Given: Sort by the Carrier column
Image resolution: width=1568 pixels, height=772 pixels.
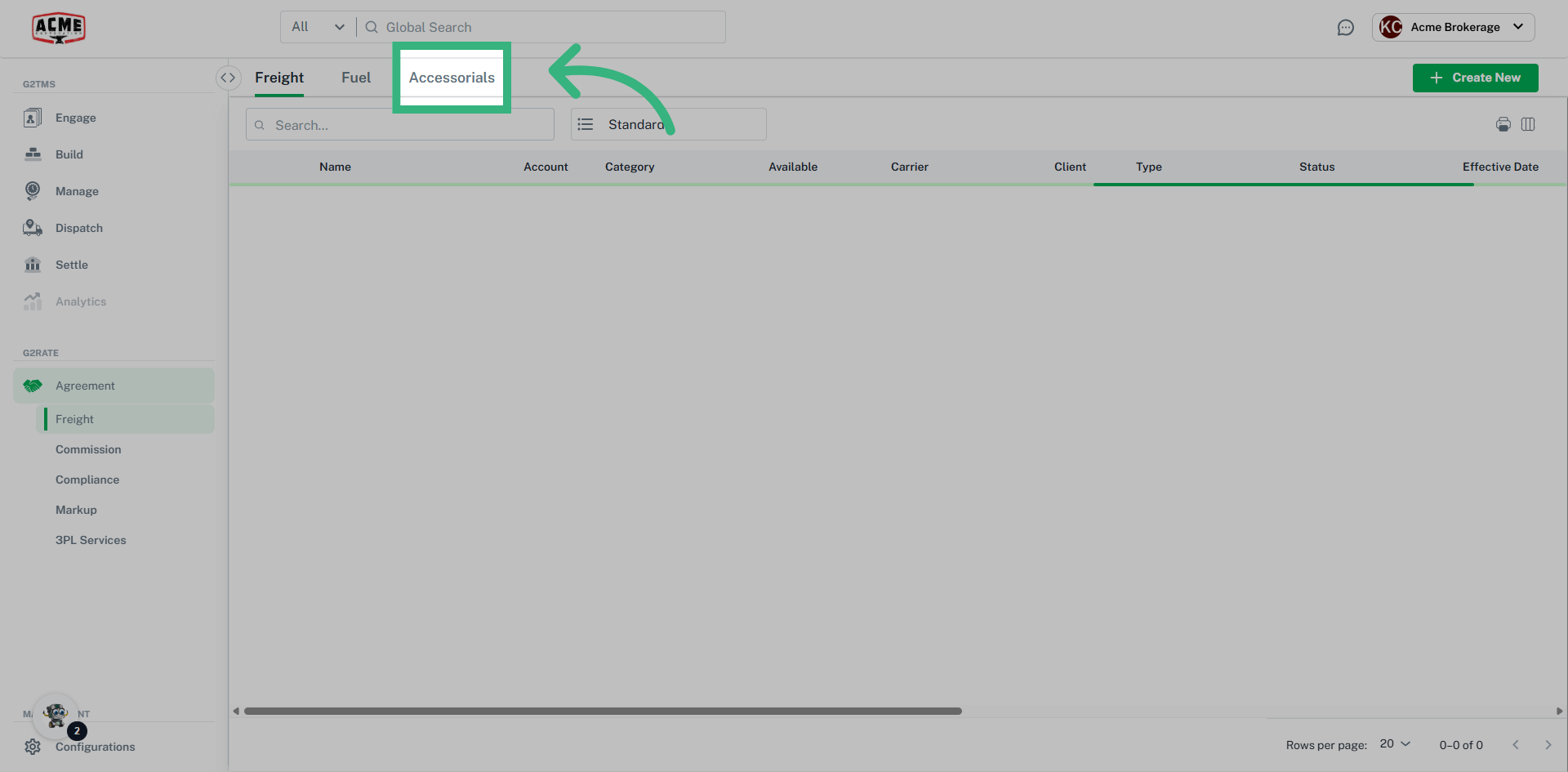Looking at the screenshot, I should coord(910,167).
